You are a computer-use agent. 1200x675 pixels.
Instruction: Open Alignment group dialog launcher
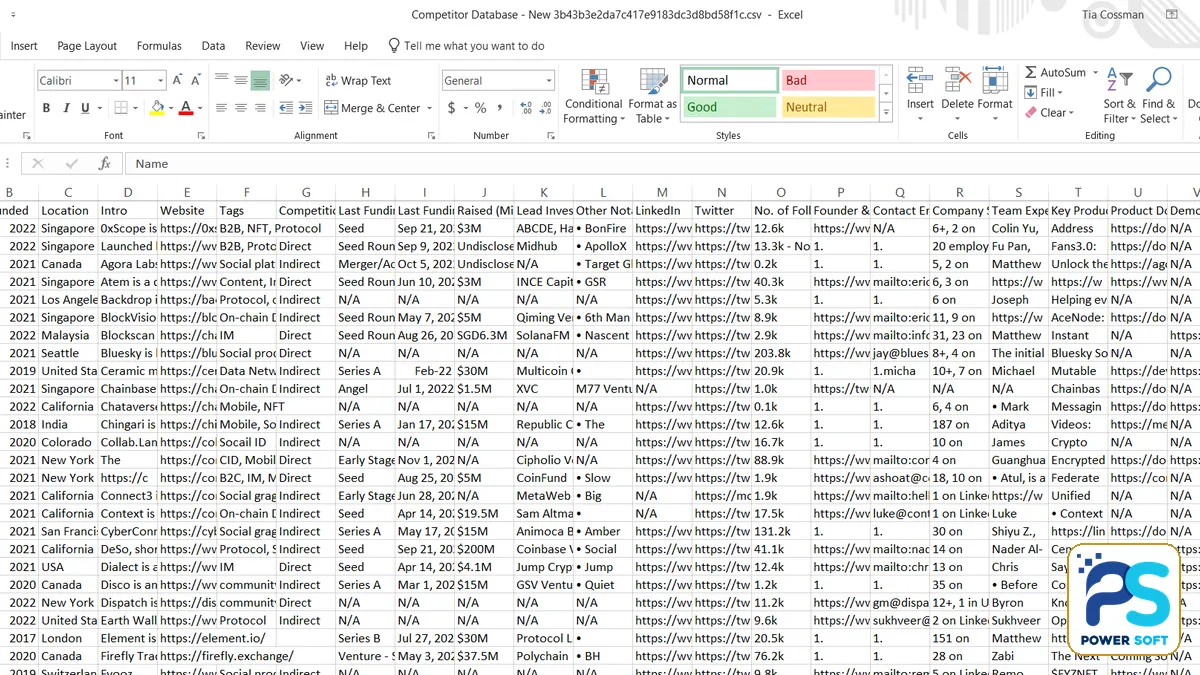(x=430, y=136)
